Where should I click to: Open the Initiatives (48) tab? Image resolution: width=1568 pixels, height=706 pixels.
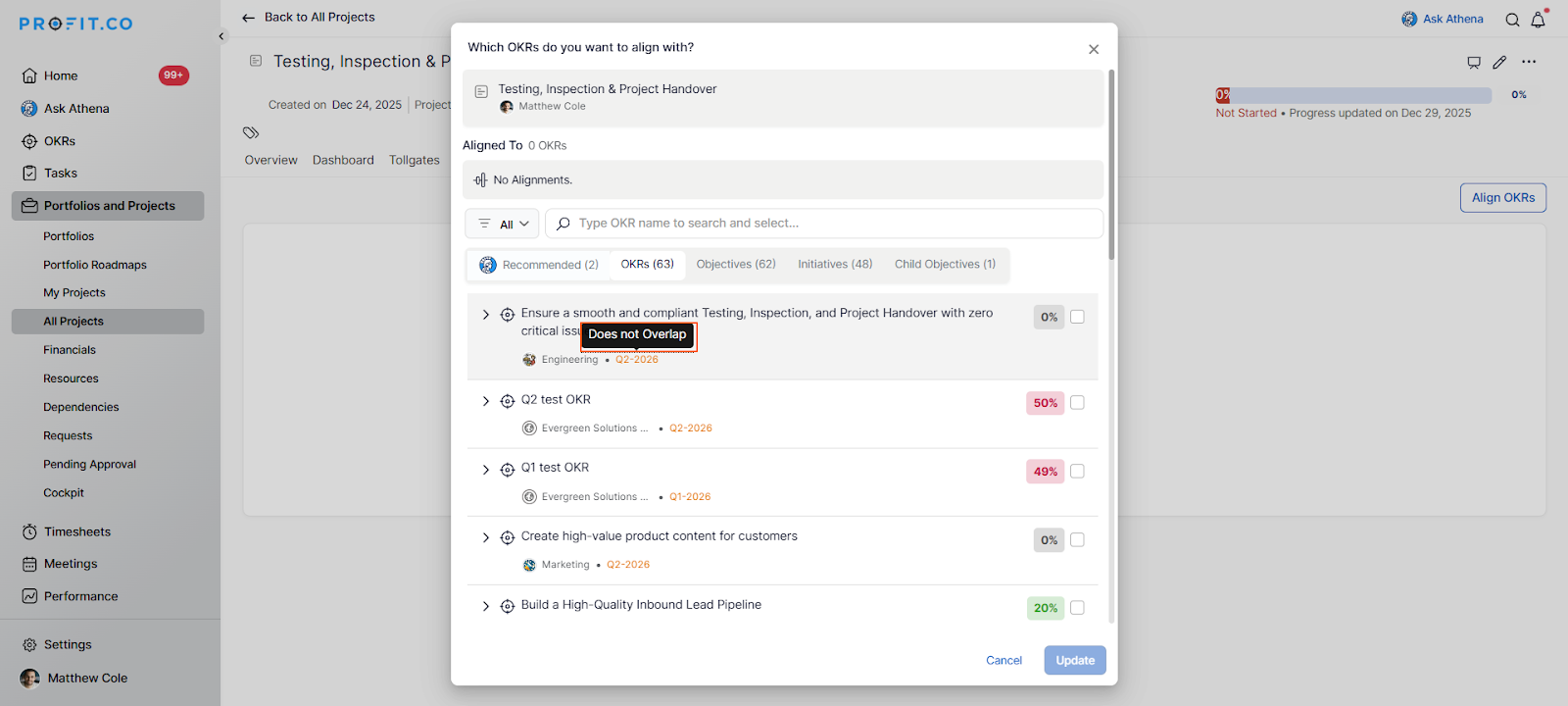pos(834,265)
